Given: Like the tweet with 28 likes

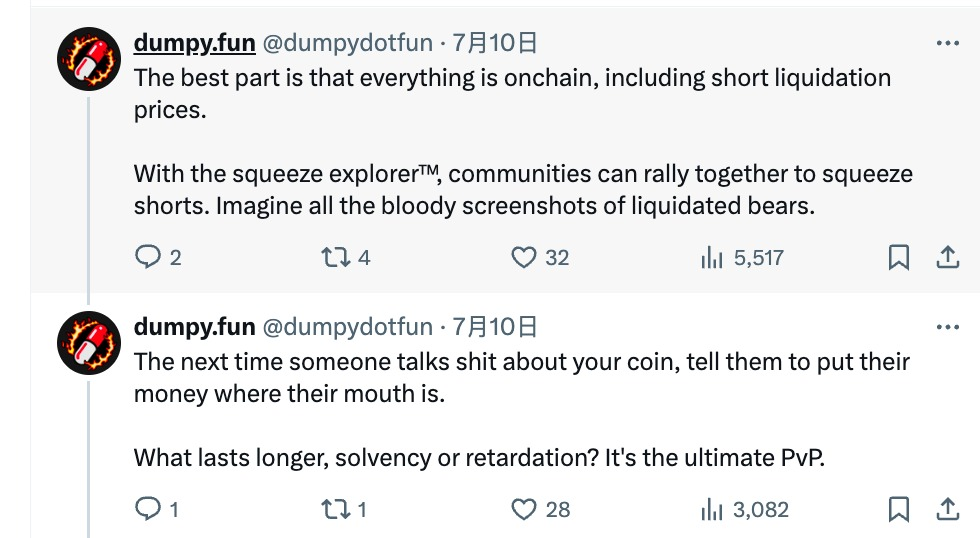Looking at the screenshot, I should coord(524,510).
